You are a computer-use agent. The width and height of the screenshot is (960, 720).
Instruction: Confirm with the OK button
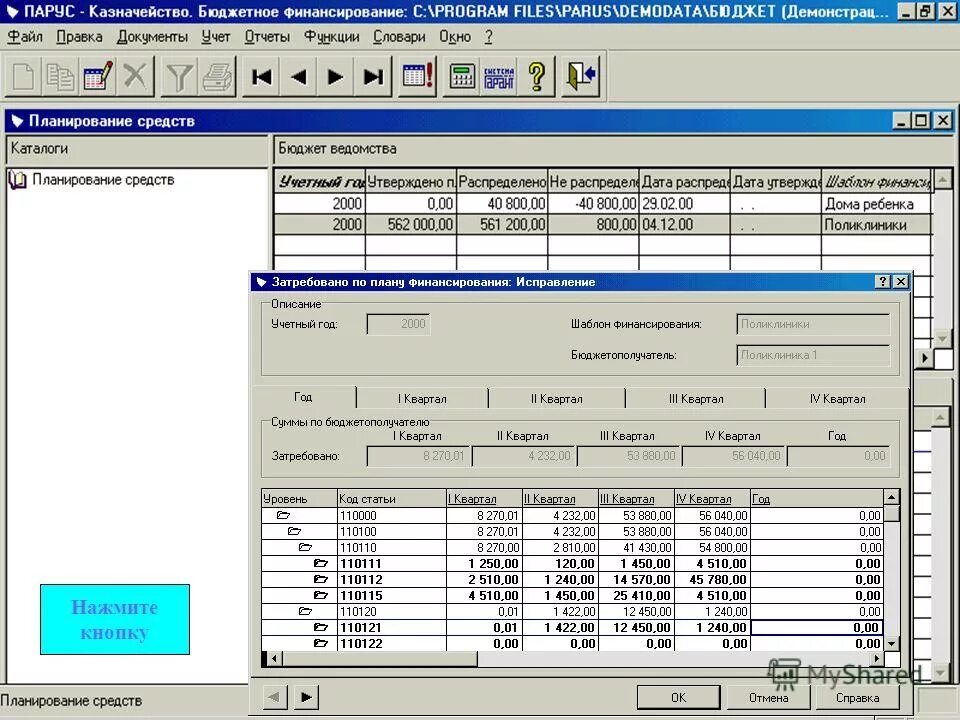click(x=678, y=697)
